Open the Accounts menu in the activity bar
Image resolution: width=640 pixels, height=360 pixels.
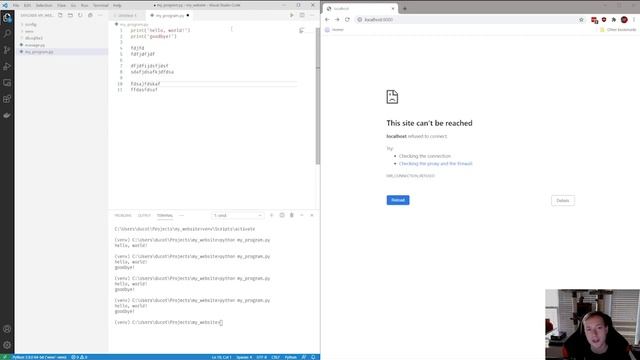pos(7,329)
